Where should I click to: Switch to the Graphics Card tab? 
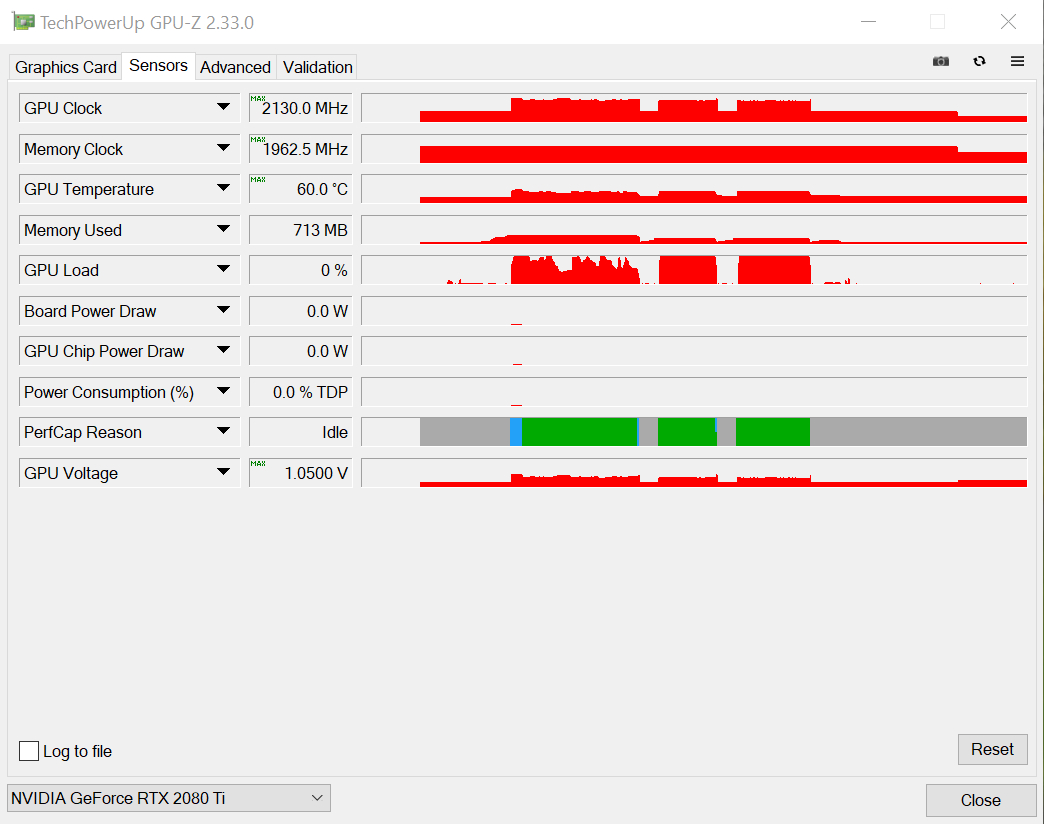point(65,67)
